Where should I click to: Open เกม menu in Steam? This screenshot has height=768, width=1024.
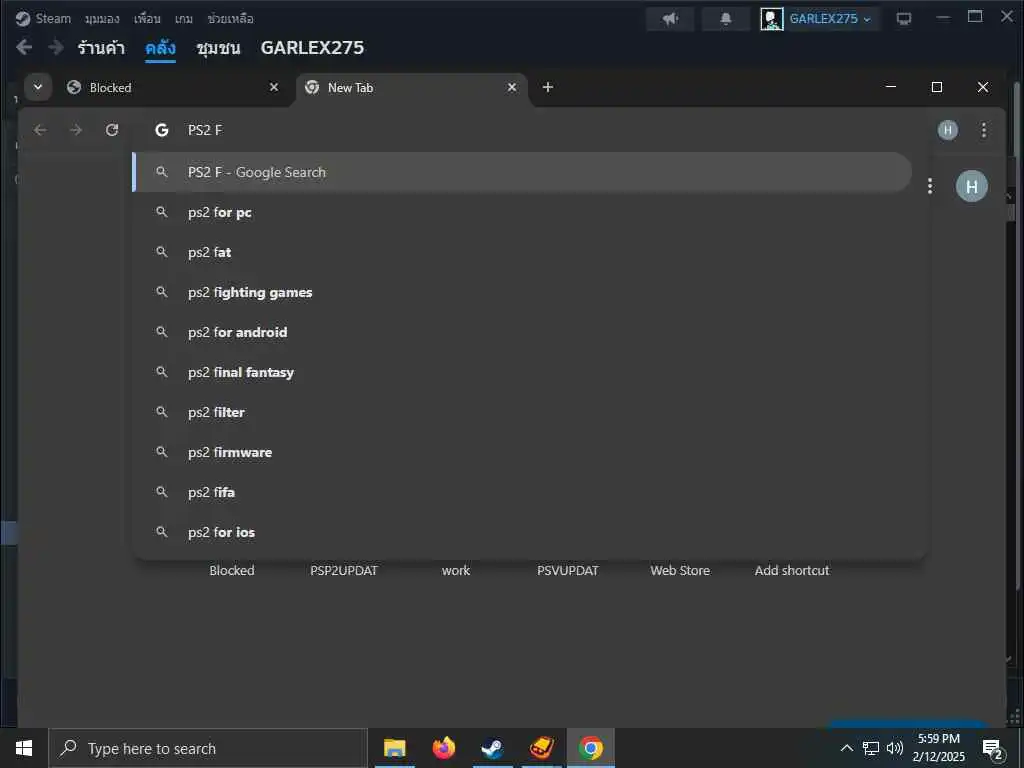[184, 18]
